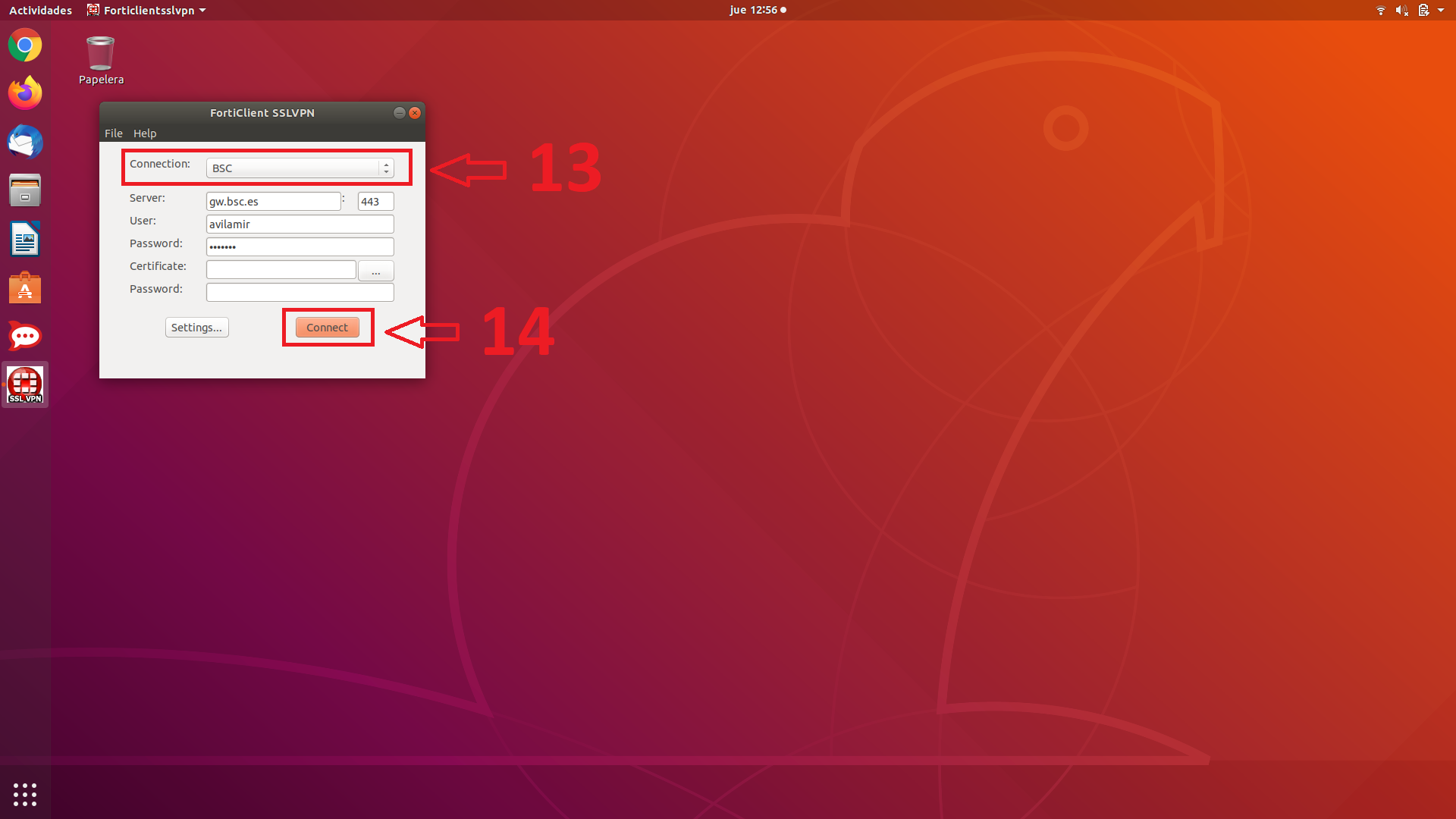This screenshot has width=1456, height=819.
Task: Click the Settings... button
Action: [196, 328]
